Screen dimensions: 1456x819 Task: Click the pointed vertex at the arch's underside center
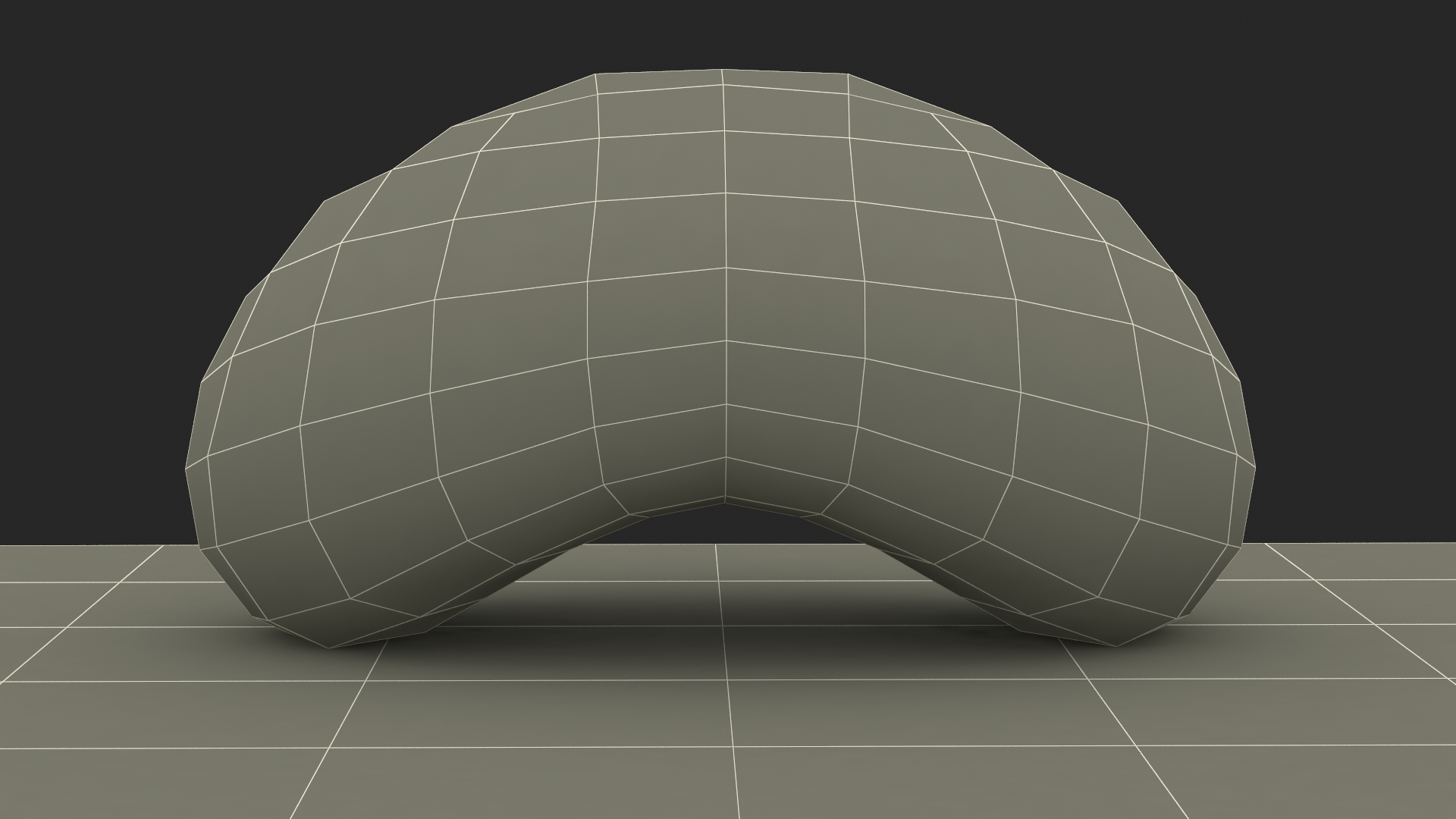[726, 499]
